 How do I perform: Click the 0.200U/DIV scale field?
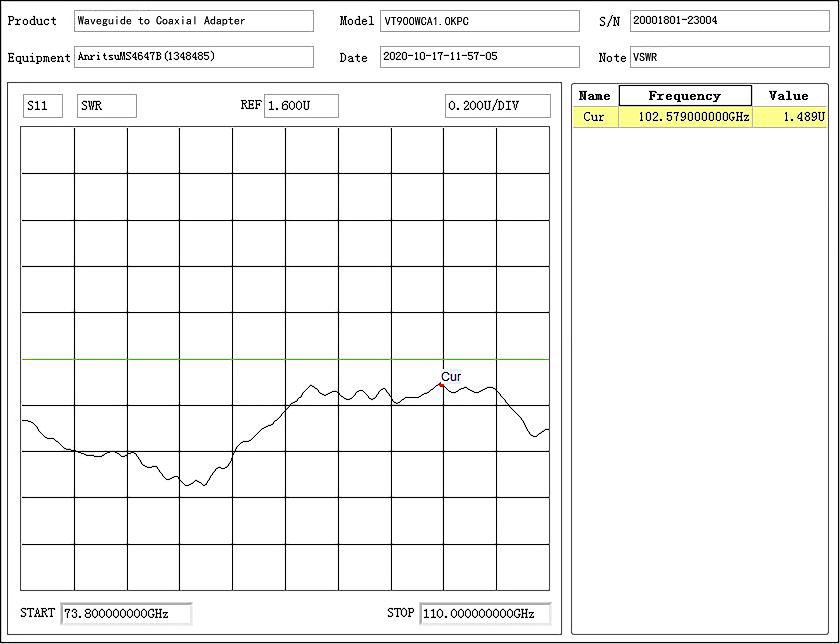[498, 106]
